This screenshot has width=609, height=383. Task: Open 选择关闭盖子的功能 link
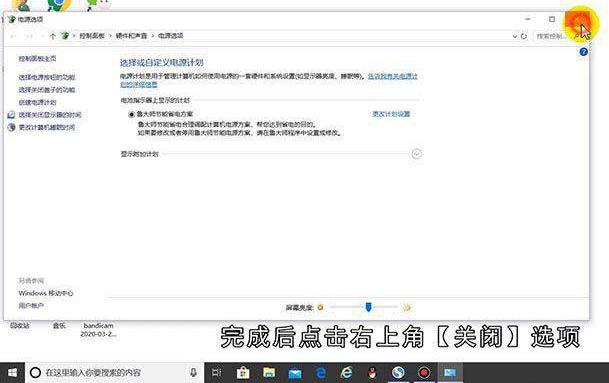[x=47, y=90]
